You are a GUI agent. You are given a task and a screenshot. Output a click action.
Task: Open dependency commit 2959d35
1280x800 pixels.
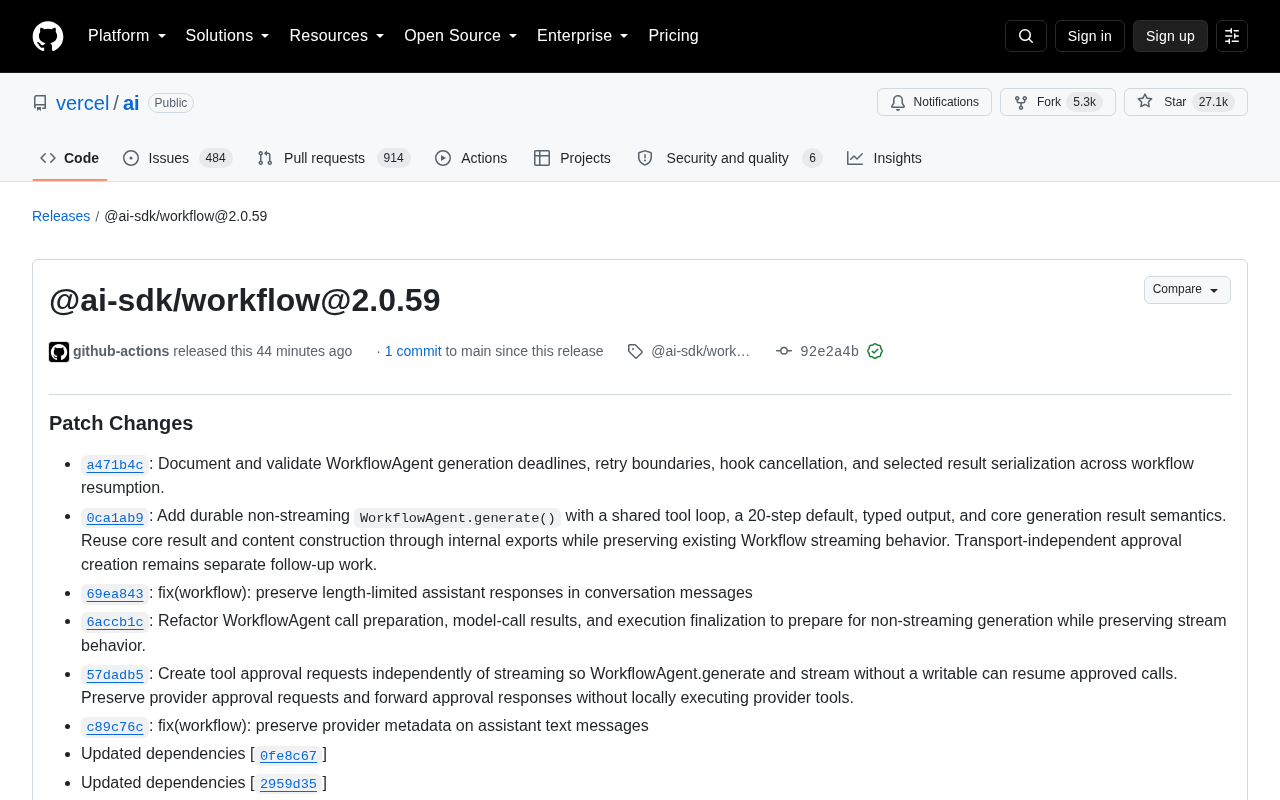288,784
